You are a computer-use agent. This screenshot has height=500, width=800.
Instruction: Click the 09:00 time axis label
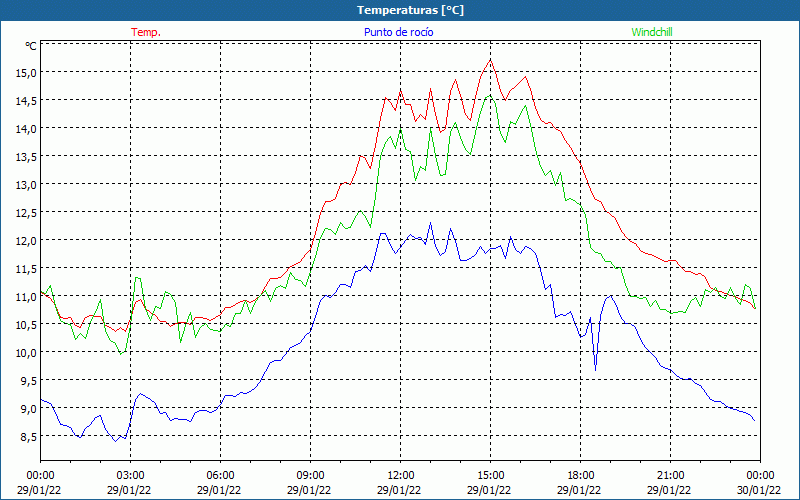pos(310,476)
